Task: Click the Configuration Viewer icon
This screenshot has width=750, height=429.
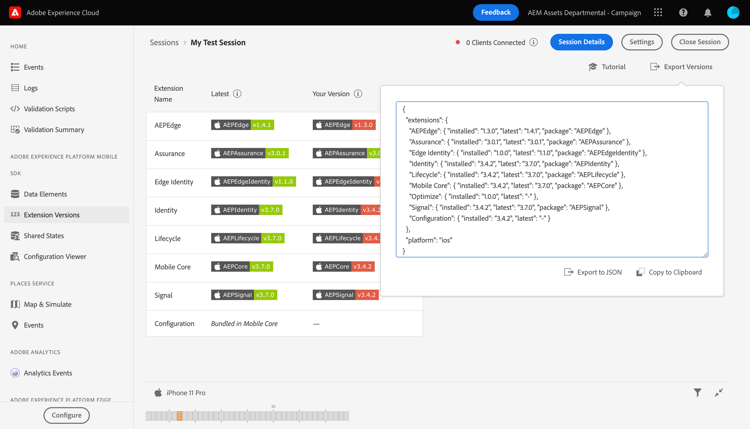Action: [x=15, y=256]
